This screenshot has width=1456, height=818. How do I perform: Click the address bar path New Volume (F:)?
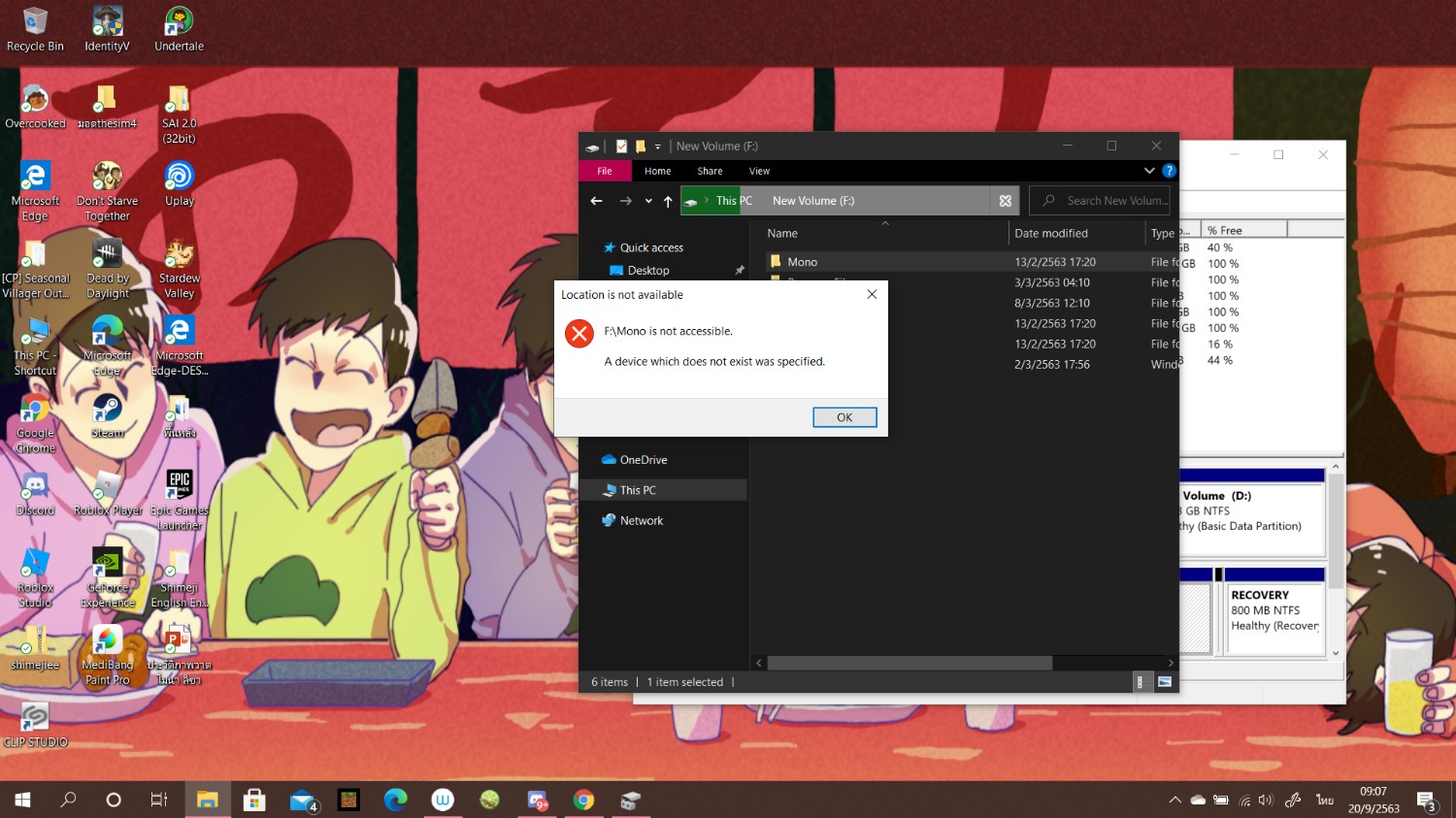[x=813, y=201]
